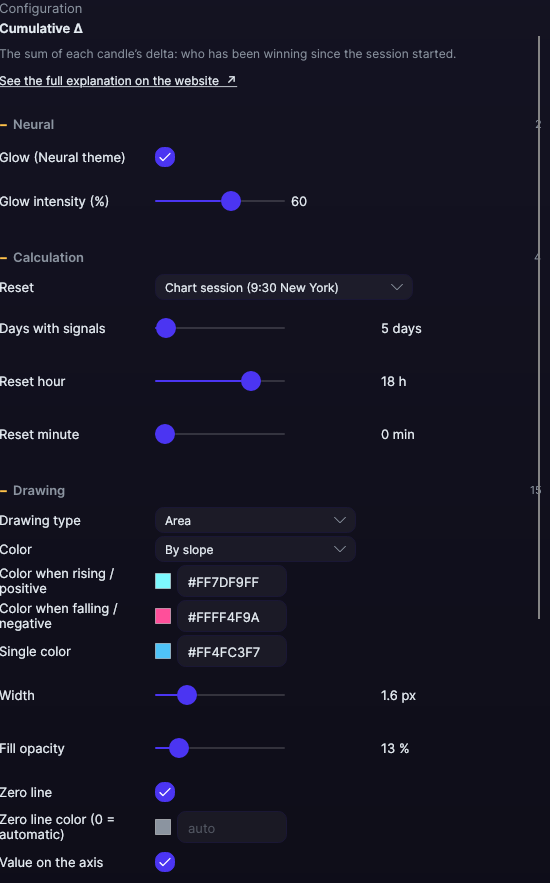Click the '18 h' value text

pyautogui.click(x=394, y=381)
